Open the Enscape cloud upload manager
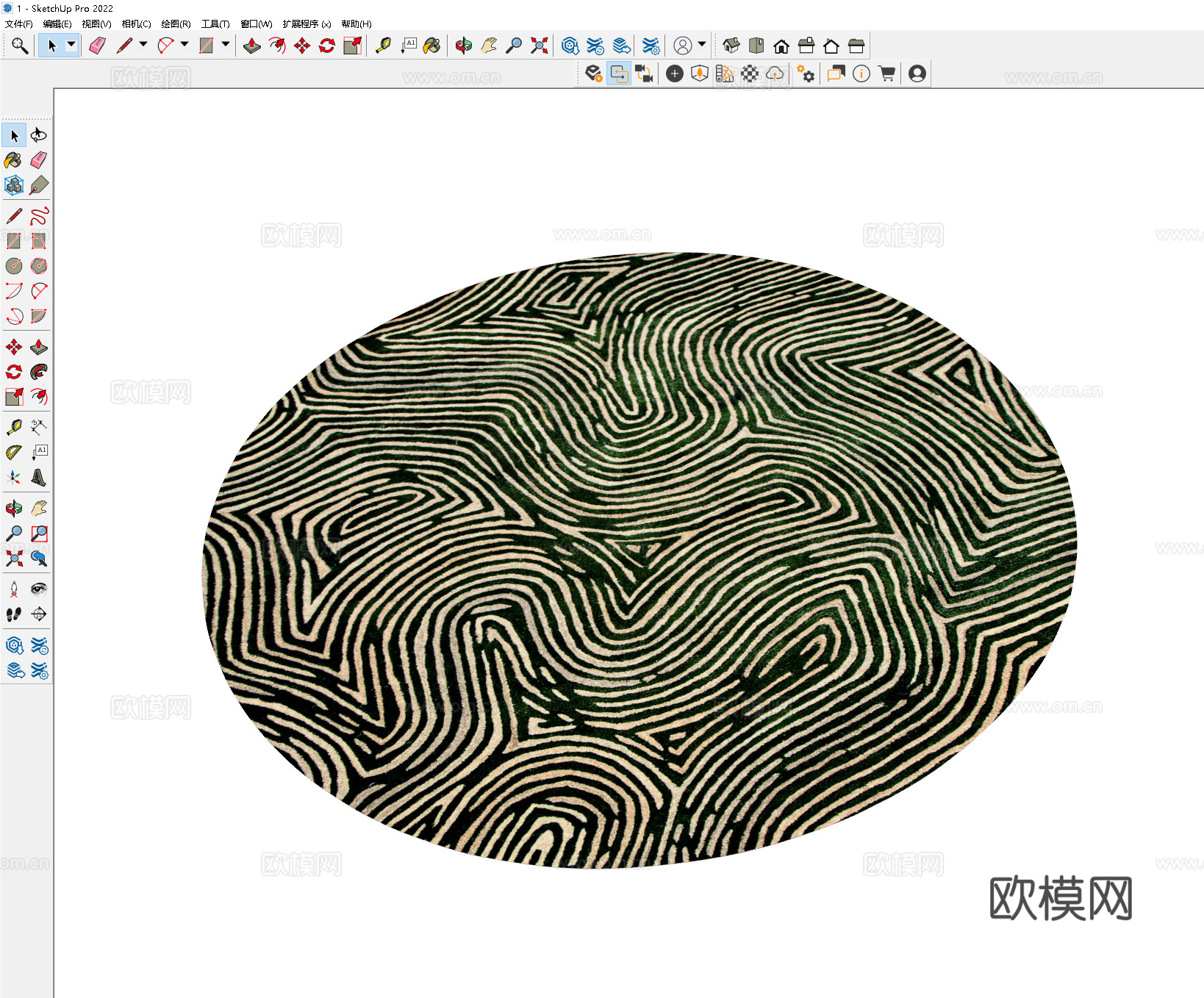Image resolution: width=1204 pixels, height=998 pixels. pyautogui.click(x=775, y=73)
